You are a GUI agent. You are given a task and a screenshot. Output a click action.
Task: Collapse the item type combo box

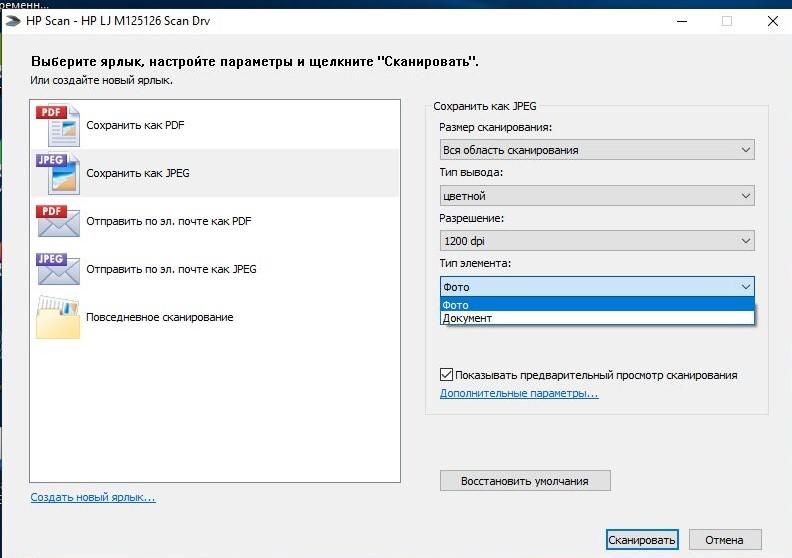click(597, 287)
